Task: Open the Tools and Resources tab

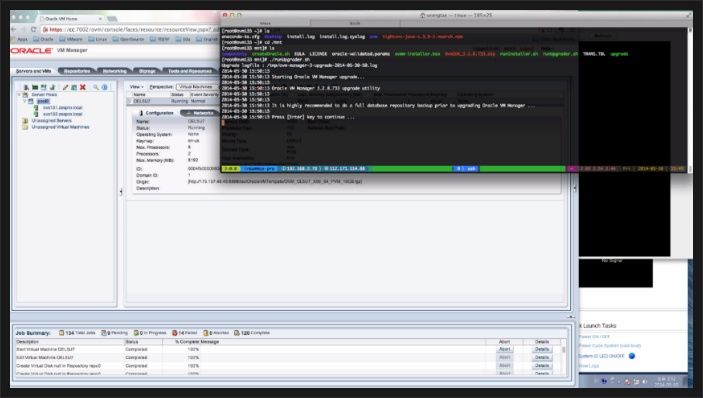Action: point(189,71)
